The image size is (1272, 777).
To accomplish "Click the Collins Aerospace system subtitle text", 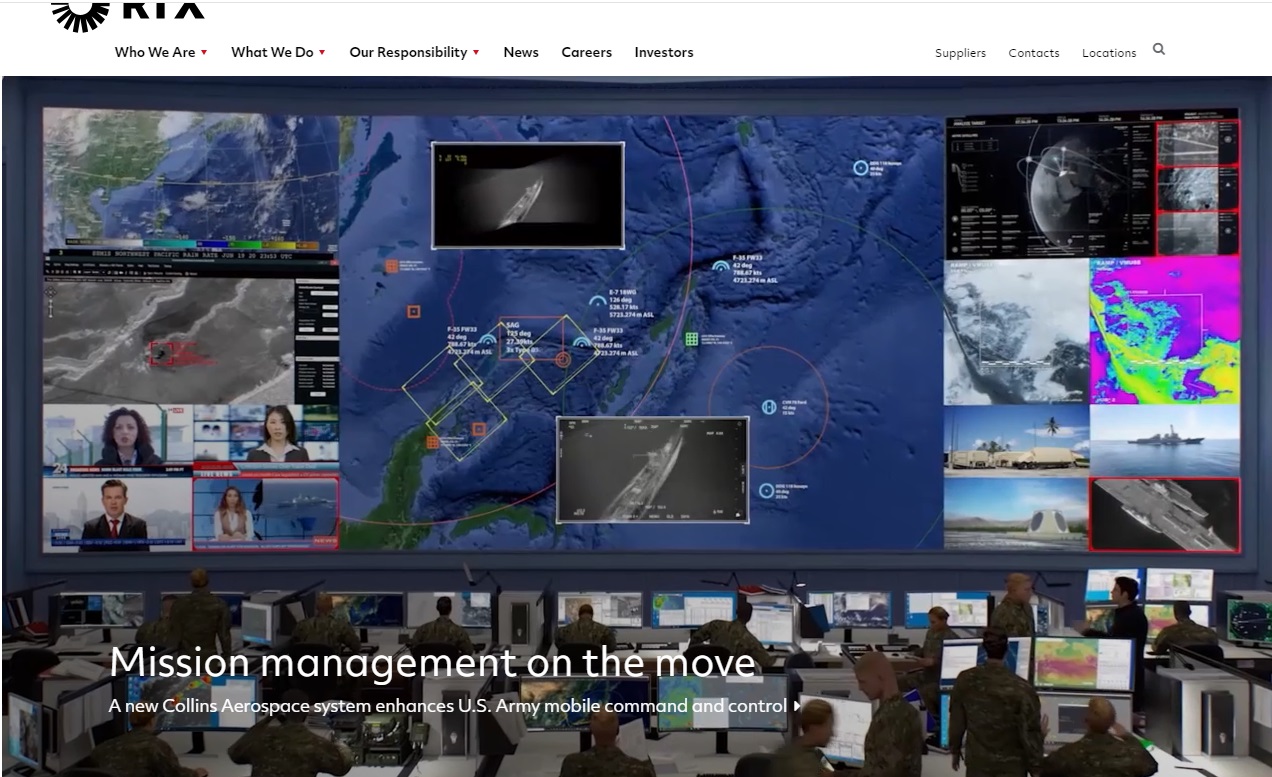I will pyautogui.click(x=447, y=706).
